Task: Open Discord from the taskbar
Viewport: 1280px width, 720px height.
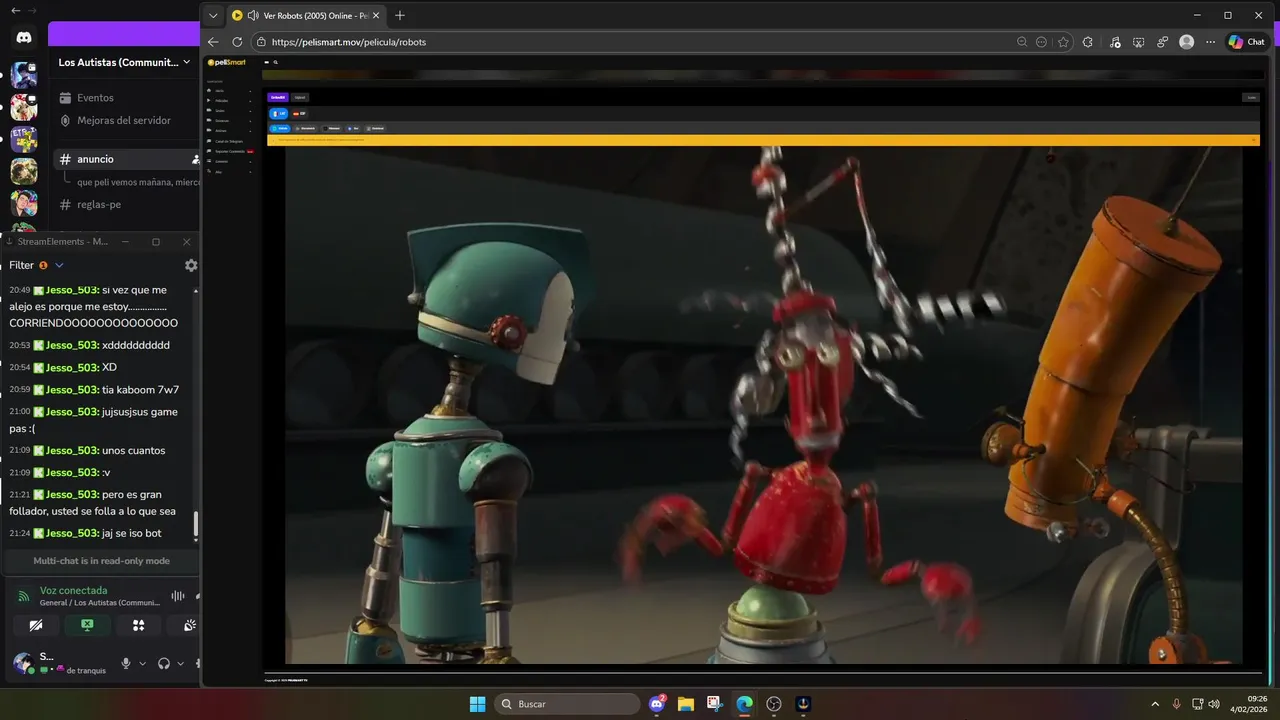Action: coord(657,704)
